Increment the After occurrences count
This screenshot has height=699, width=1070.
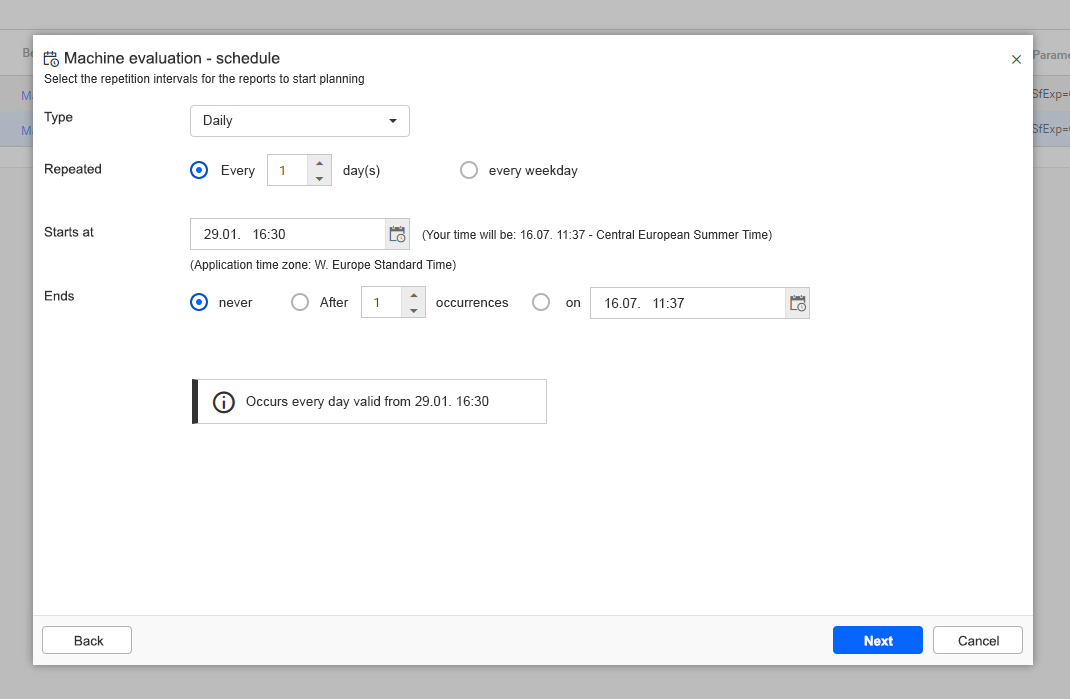[414, 295]
